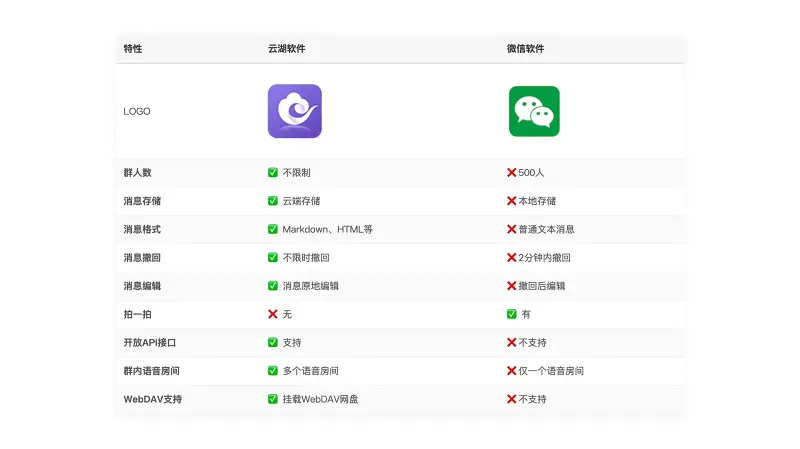Click the red cross in 开放API接口 row
Image resolution: width=800 pixels, height=449 pixels.
(x=511, y=342)
